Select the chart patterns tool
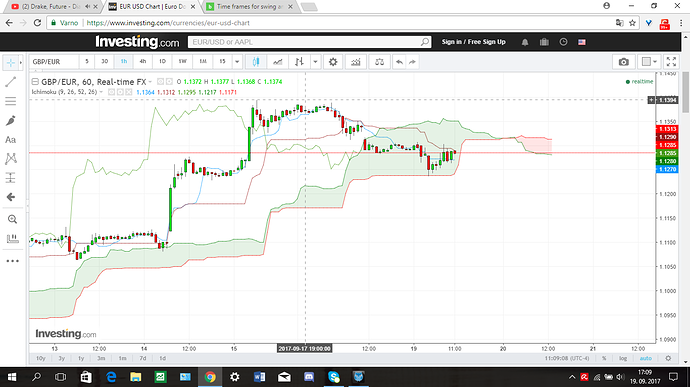Image resolution: width=690 pixels, height=387 pixels. coord(11,159)
